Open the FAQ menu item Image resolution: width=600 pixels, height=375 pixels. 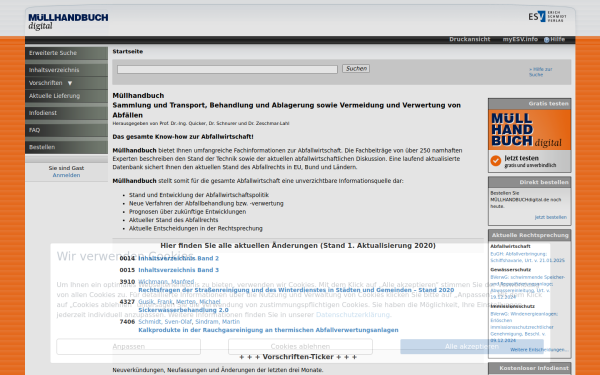(66, 130)
